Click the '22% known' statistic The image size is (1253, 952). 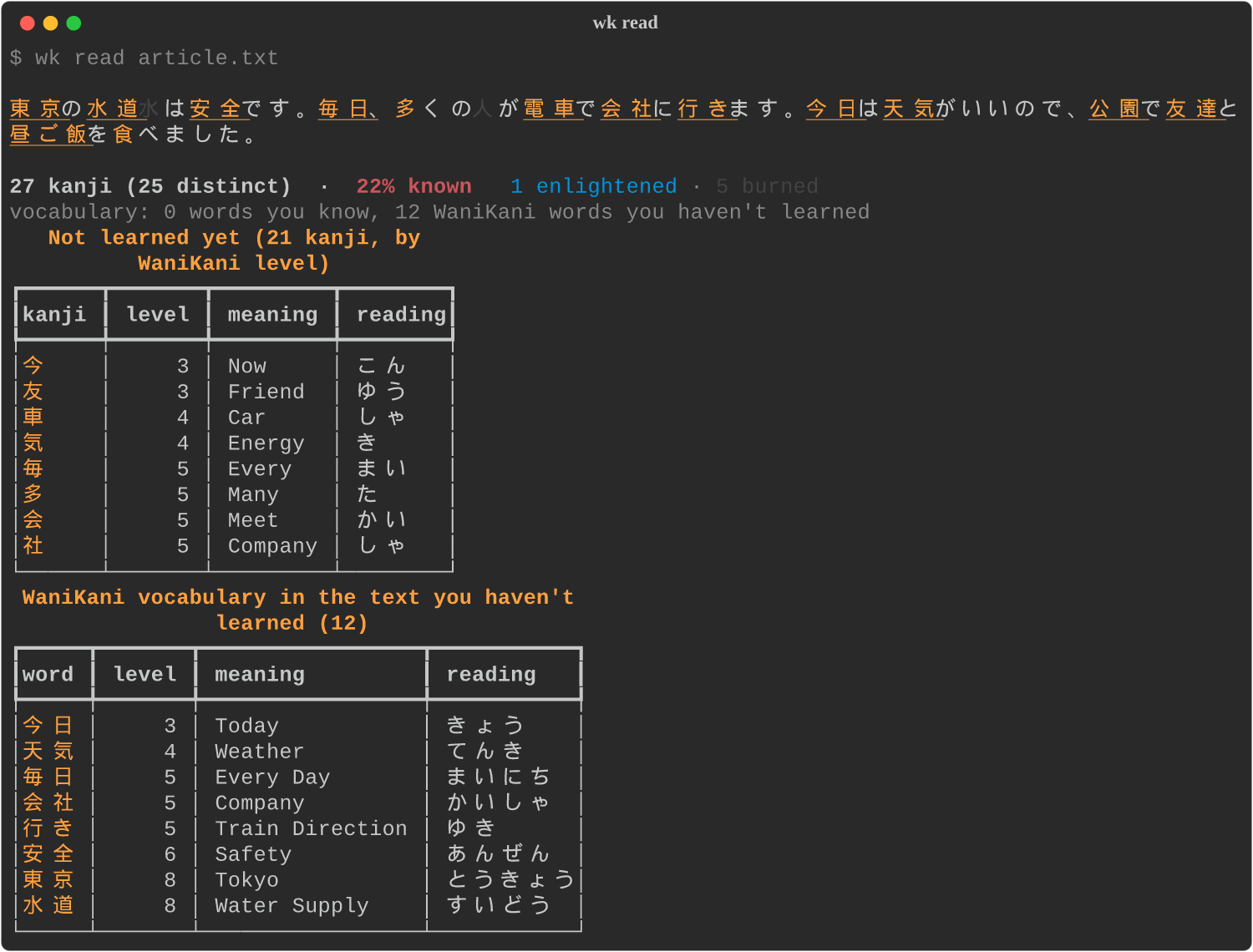(413, 186)
